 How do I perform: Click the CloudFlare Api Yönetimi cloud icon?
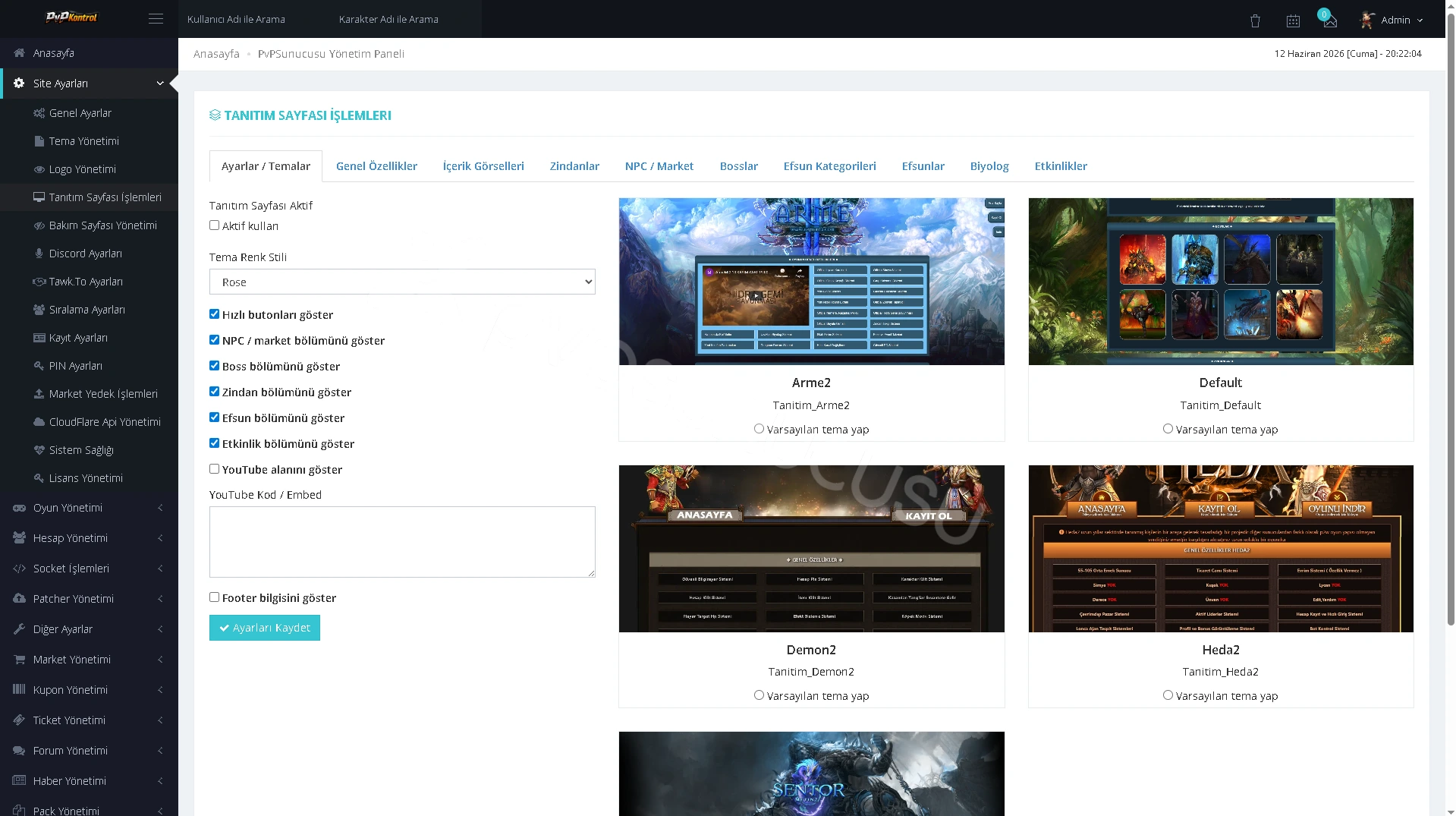(39, 422)
